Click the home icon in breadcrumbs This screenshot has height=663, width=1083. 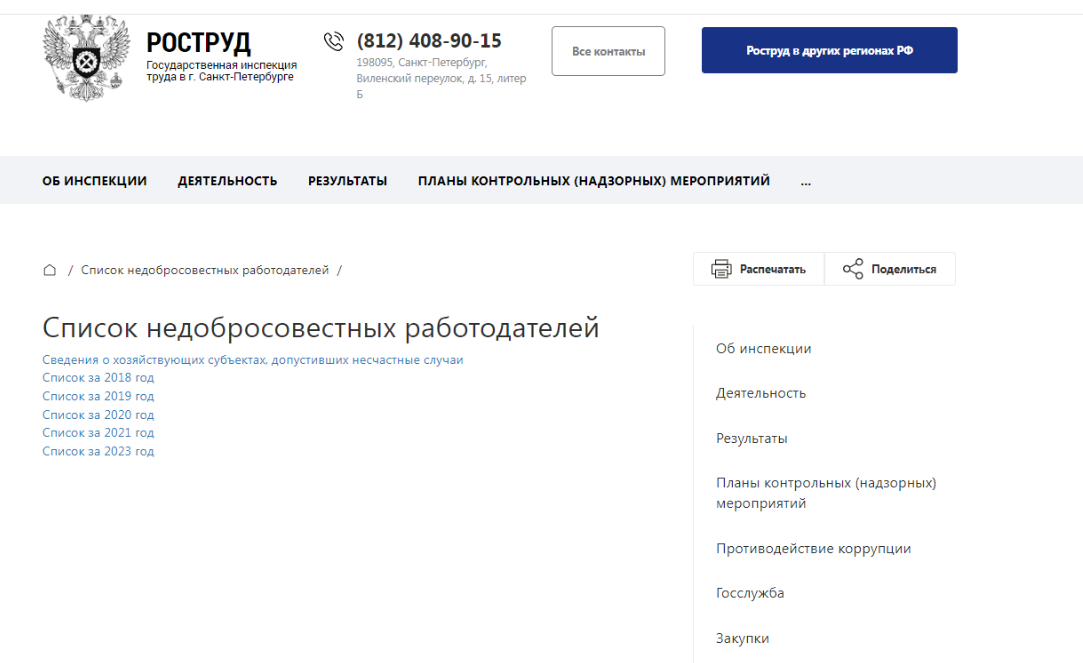50,270
